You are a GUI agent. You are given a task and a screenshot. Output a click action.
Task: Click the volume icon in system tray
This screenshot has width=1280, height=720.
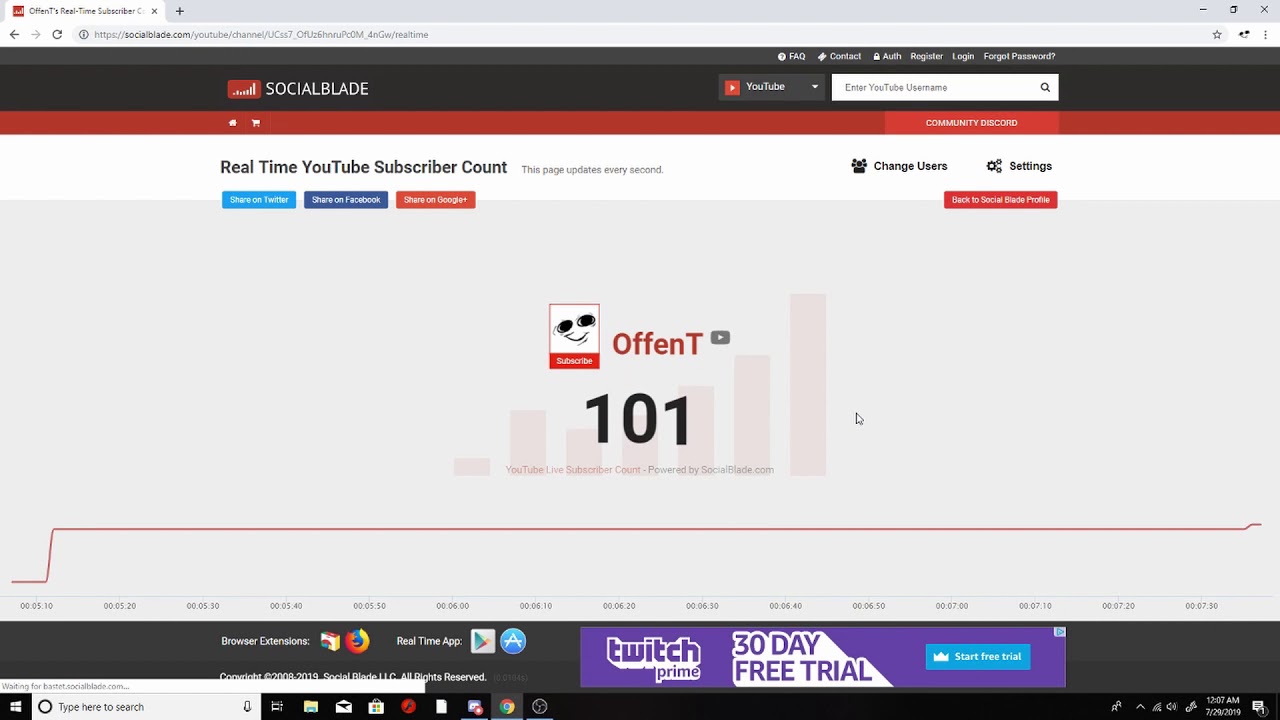(x=1172, y=707)
